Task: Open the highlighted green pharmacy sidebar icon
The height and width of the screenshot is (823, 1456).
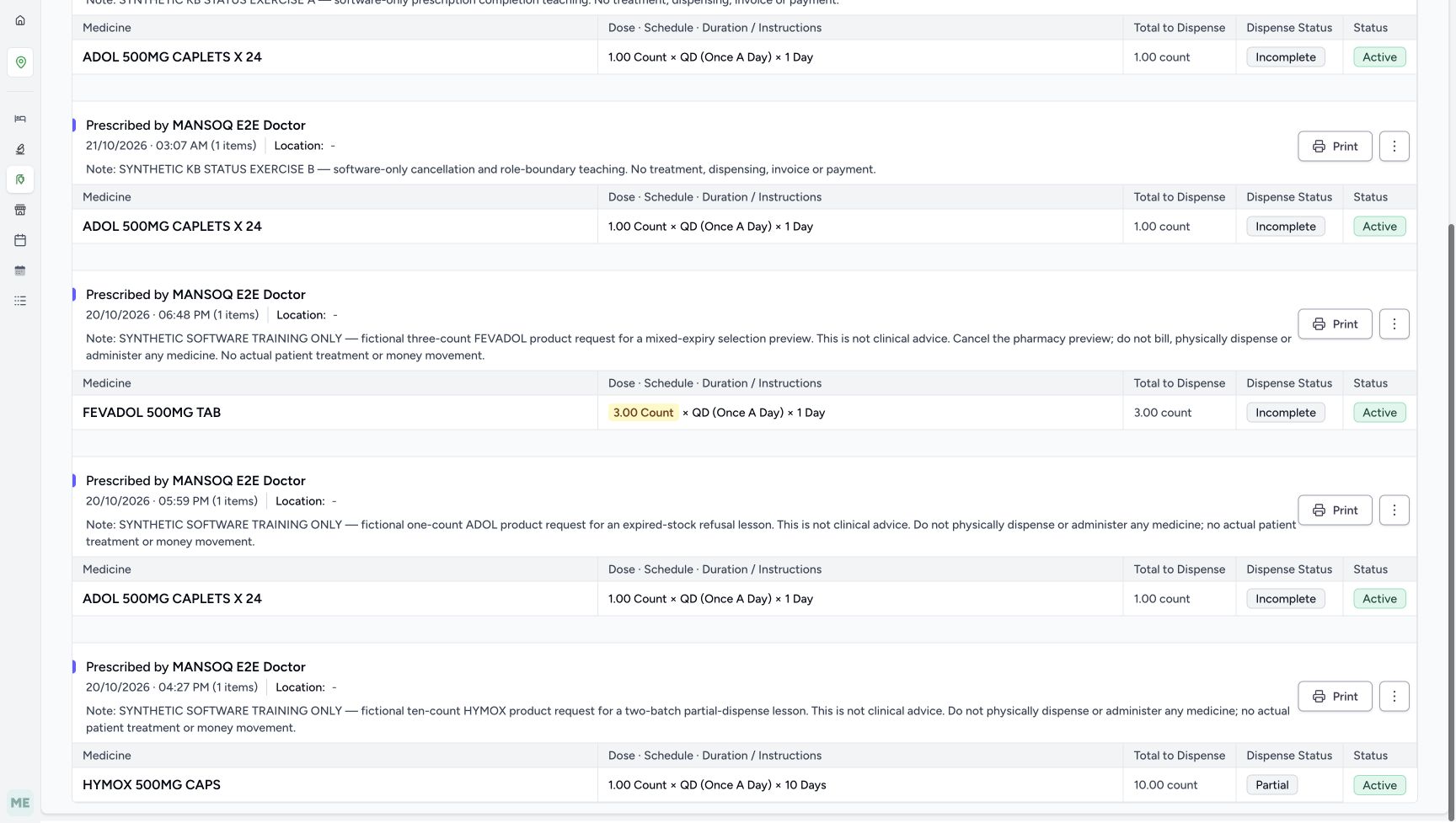Action: click(20, 179)
